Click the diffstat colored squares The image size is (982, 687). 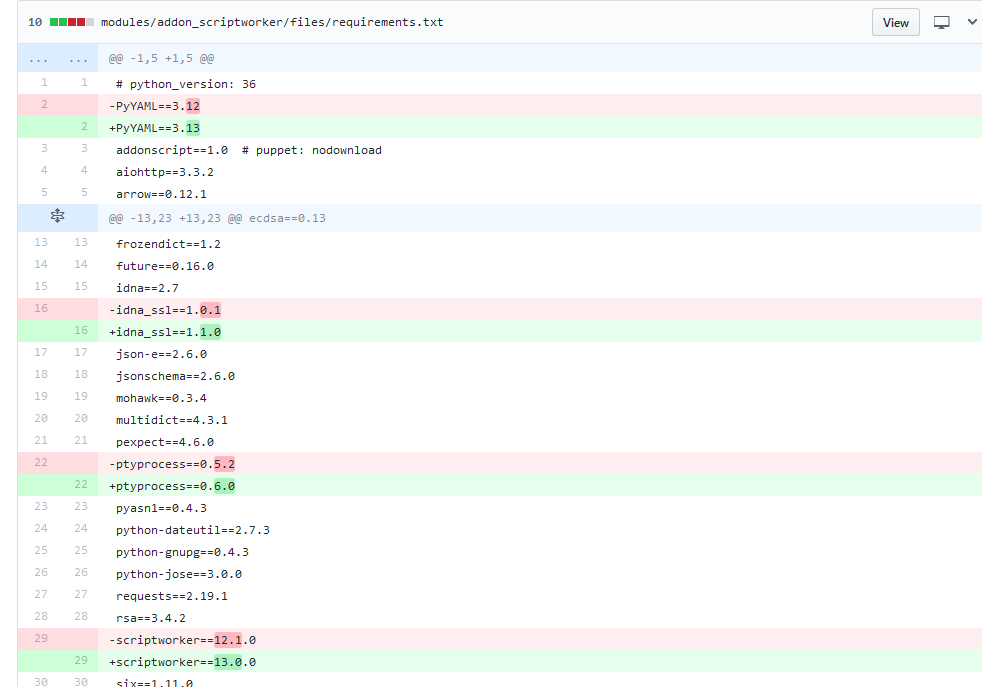[x=72, y=22]
